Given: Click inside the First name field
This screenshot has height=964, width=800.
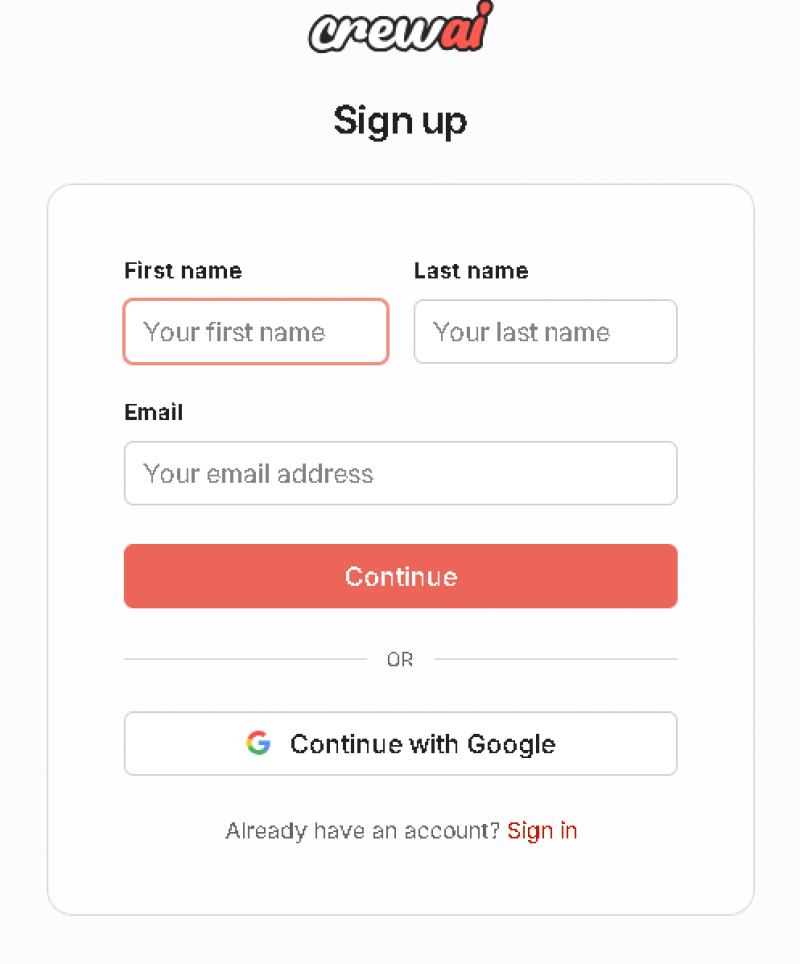Looking at the screenshot, I should [x=255, y=331].
